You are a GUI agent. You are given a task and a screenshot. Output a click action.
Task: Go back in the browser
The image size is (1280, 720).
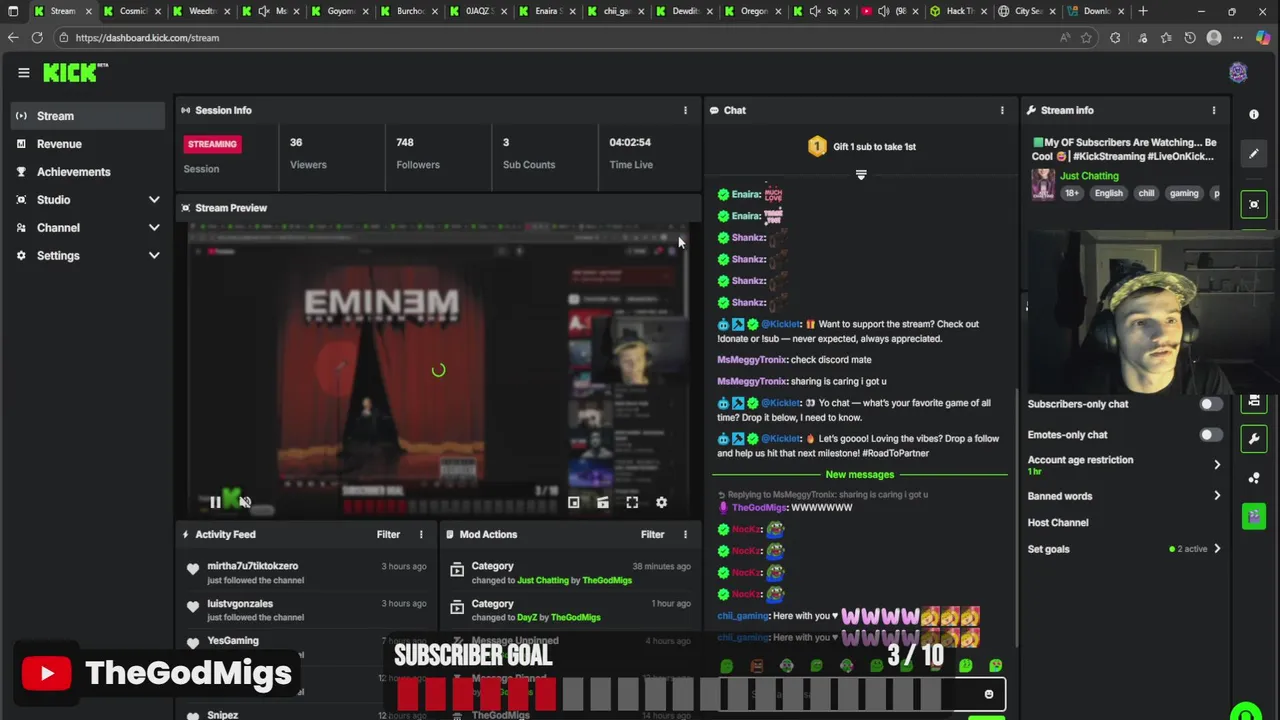tap(13, 38)
